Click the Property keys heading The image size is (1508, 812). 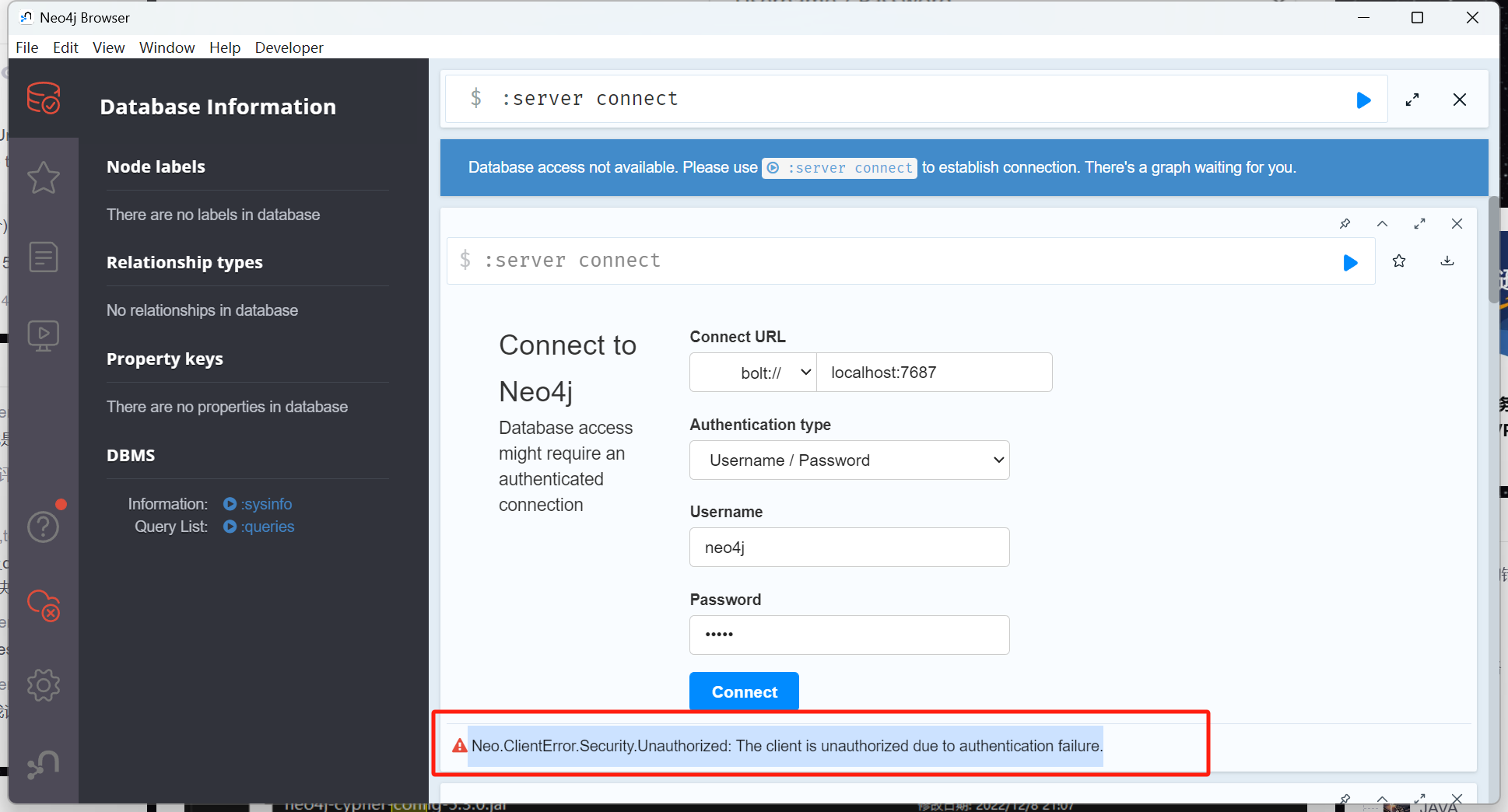click(165, 359)
